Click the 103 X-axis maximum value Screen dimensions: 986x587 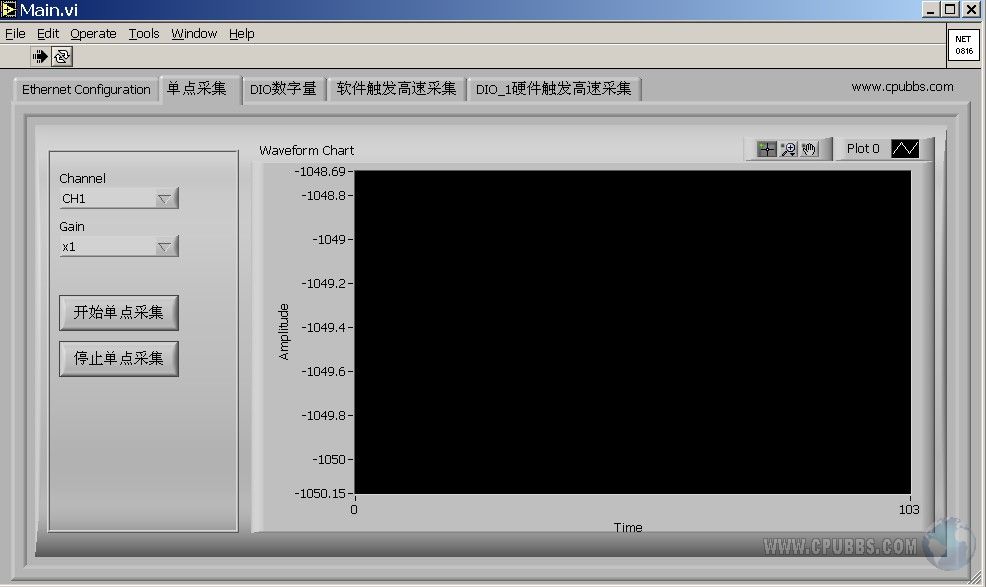[x=909, y=510]
